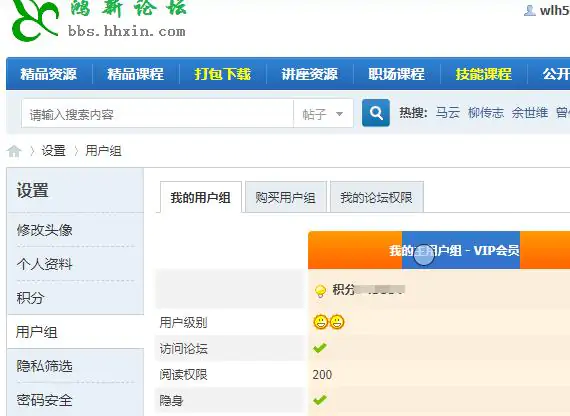Click the wlh5 username link
Image resolution: width=570 pixels, height=416 pixels.
(555, 10)
